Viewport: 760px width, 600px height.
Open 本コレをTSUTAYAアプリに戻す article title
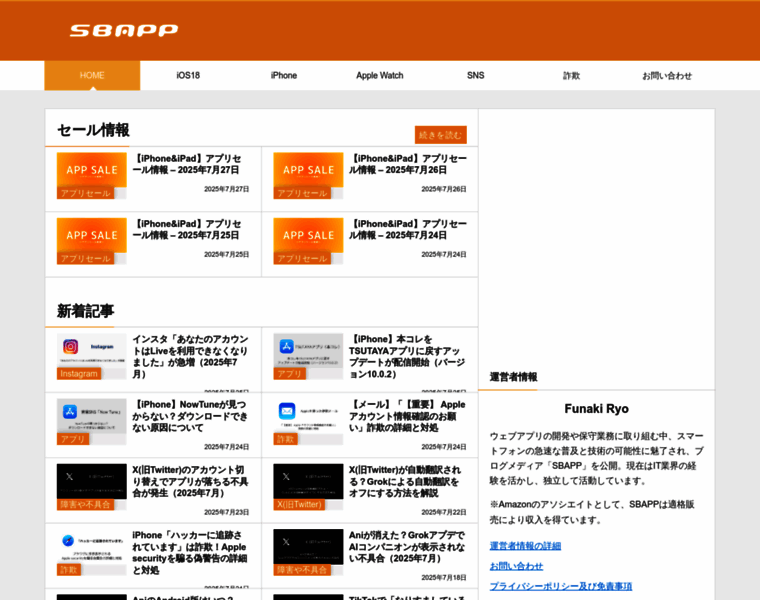tap(407, 356)
